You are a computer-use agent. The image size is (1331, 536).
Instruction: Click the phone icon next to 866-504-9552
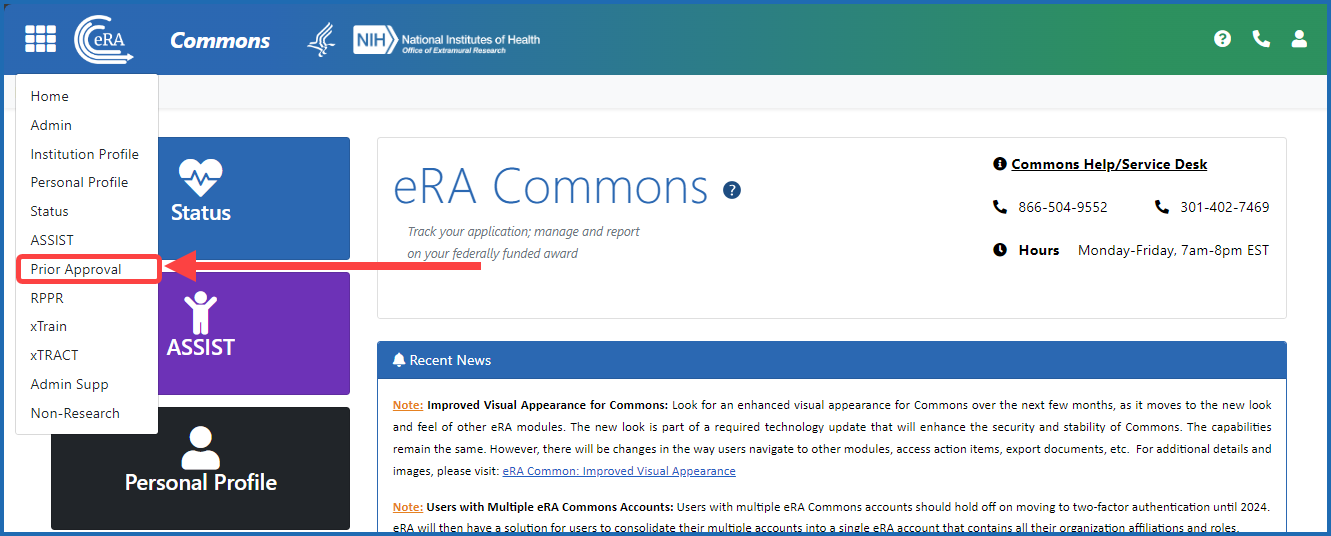pyautogui.click(x=999, y=207)
